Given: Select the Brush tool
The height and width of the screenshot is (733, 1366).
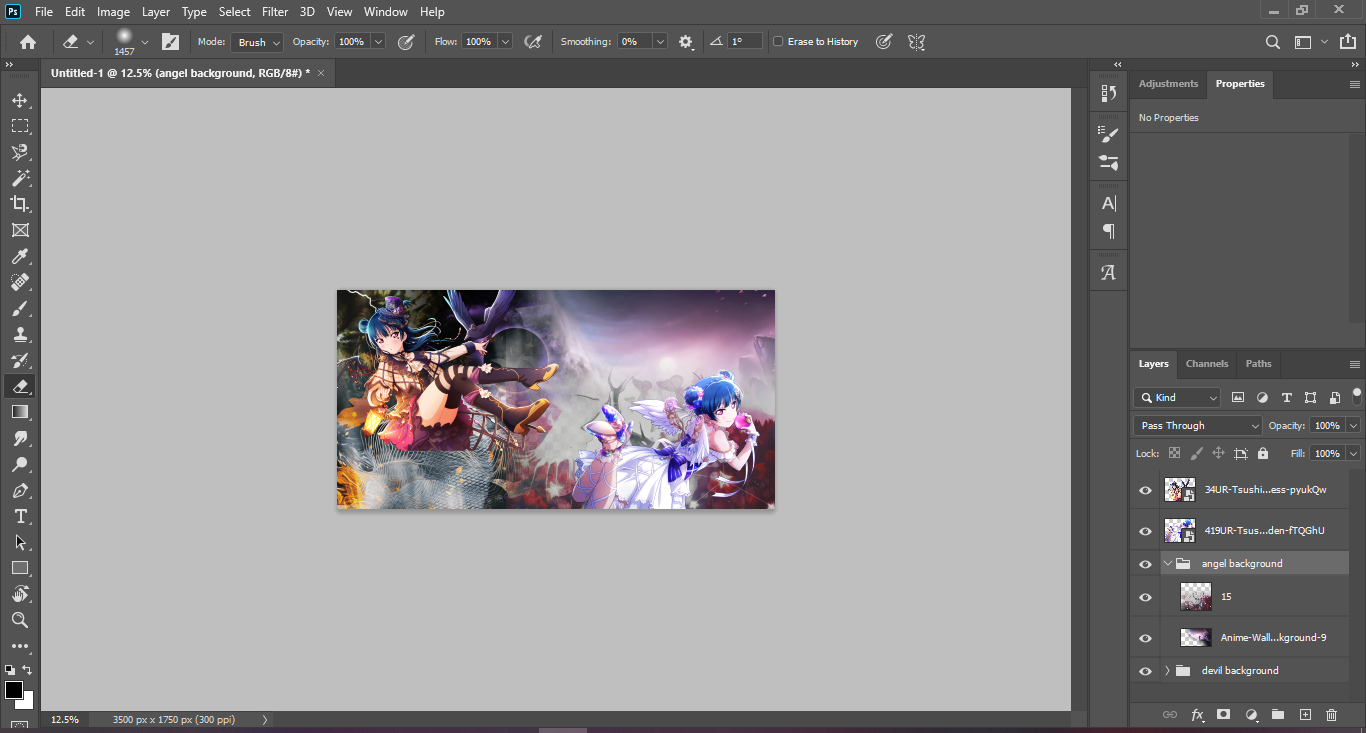Looking at the screenshot, I should coord(19,308).
